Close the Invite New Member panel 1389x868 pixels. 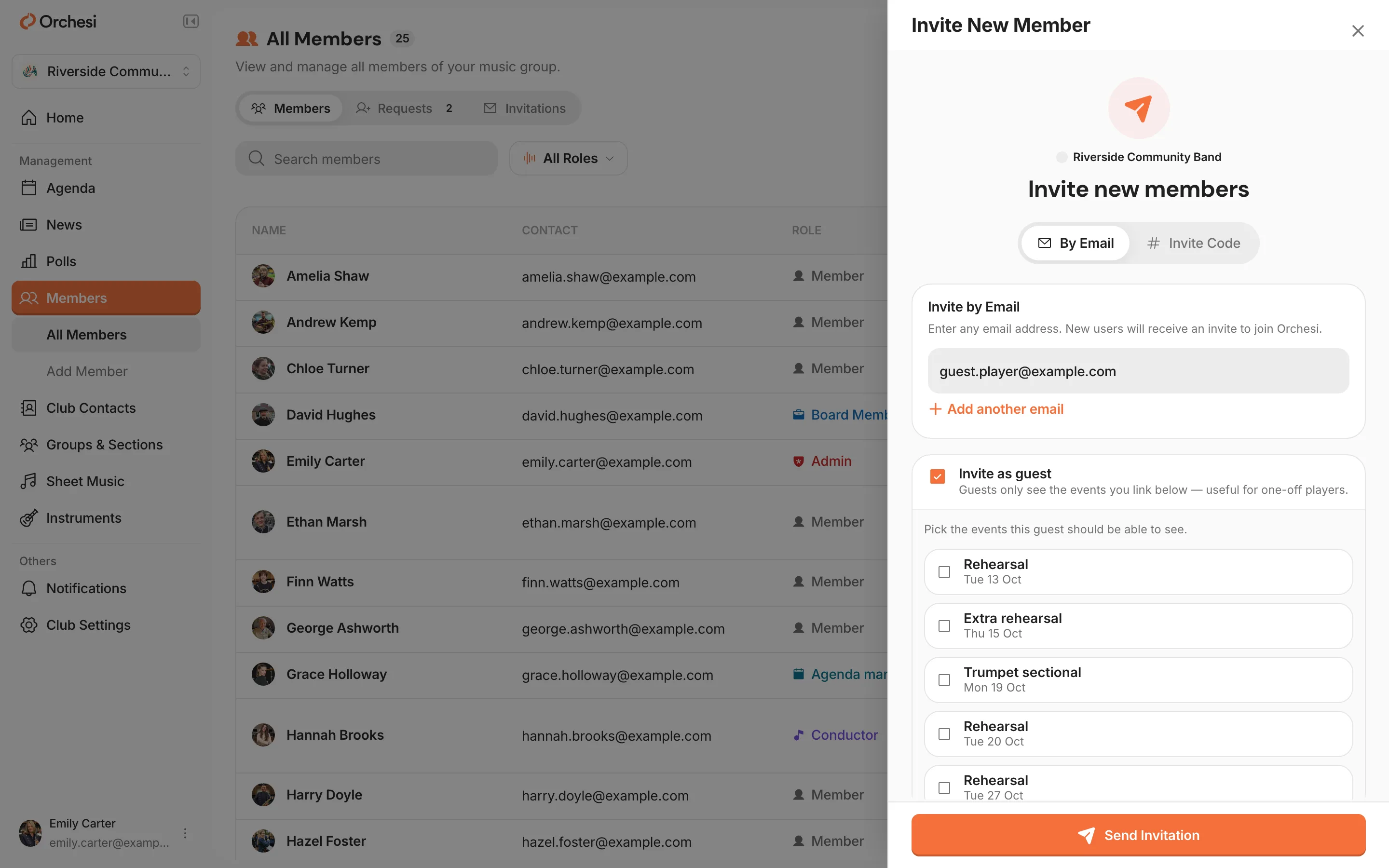(x=1358, y=31)
